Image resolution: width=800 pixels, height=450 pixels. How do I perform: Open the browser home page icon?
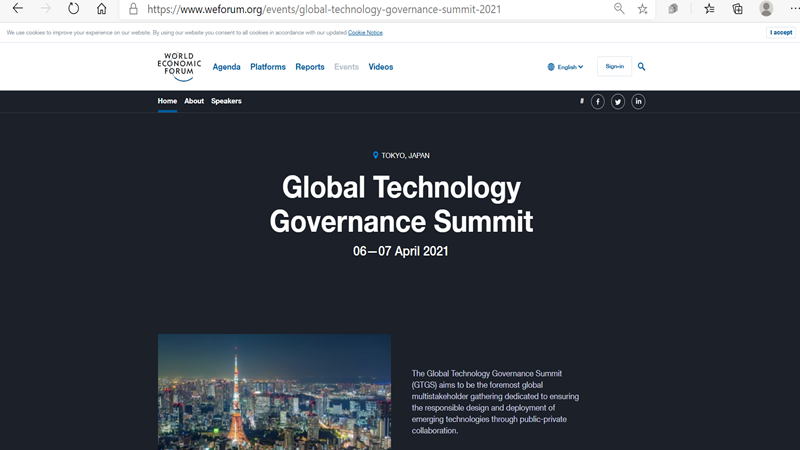[x=102, y=9]
